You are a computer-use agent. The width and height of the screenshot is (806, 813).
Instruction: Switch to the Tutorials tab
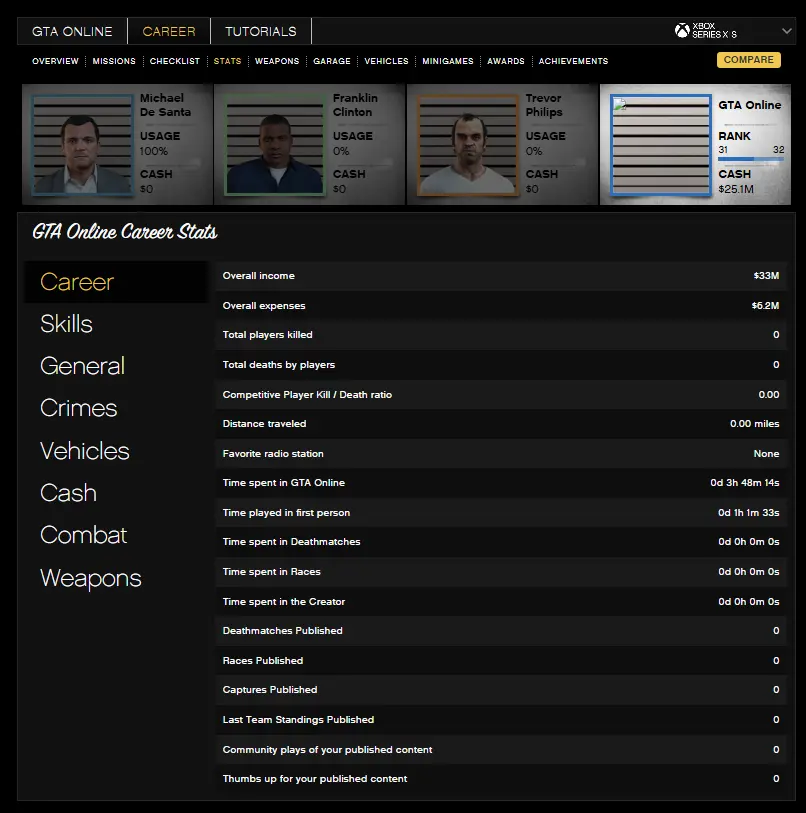(260, 31)
